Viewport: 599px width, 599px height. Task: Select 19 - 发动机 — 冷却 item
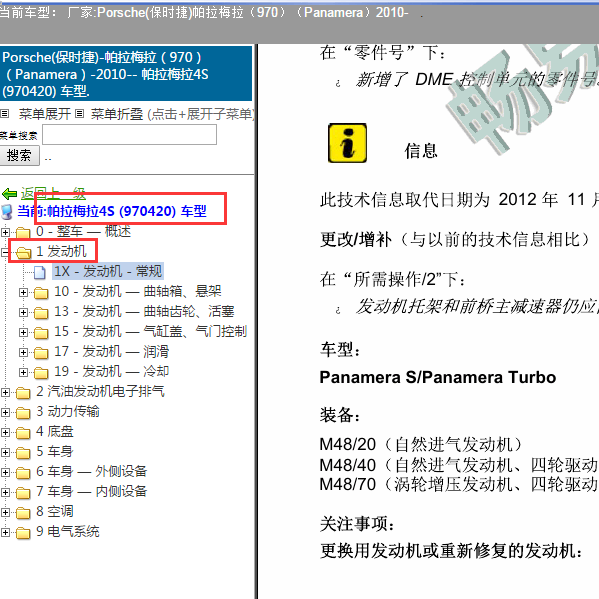coord(111,371)
